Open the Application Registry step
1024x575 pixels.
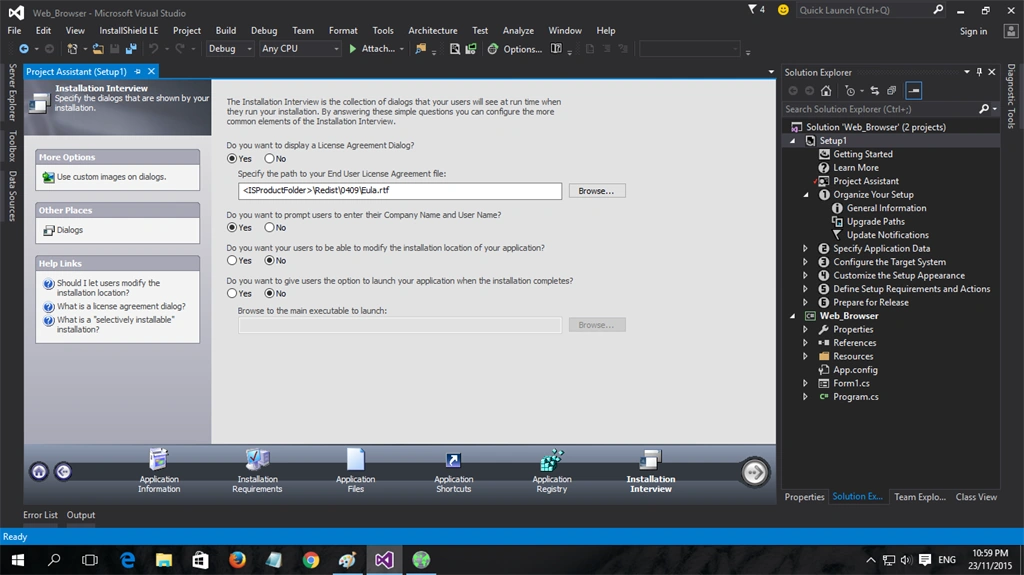[552, 470]
